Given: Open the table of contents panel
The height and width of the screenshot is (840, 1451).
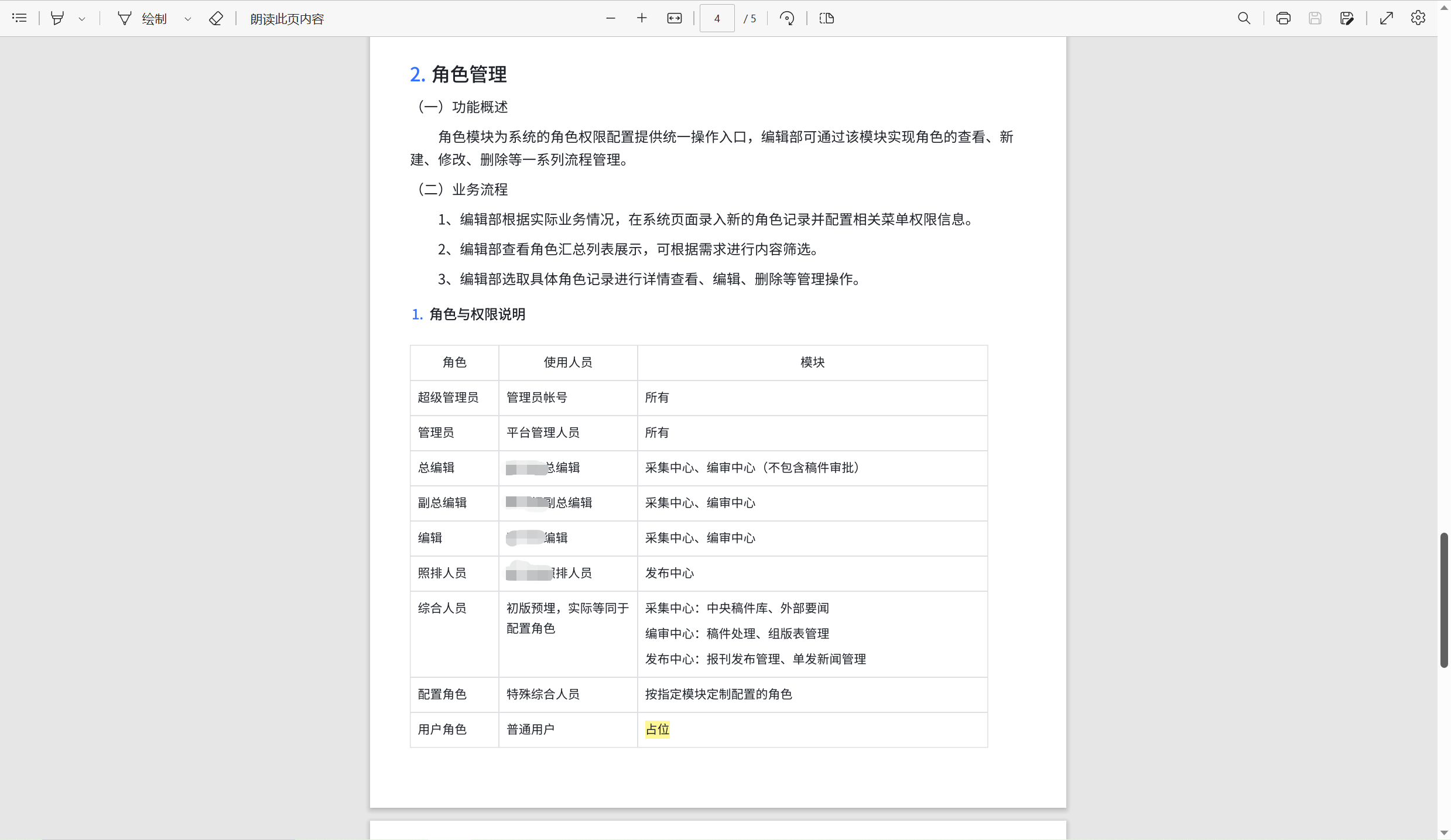Looking at the screenshot, I should (x=19, y=18).
